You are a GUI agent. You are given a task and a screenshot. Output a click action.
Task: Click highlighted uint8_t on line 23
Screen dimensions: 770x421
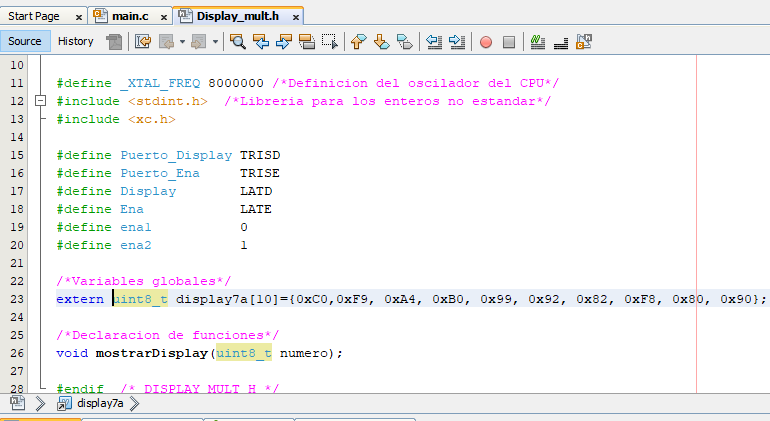click(x=140, y=299)
